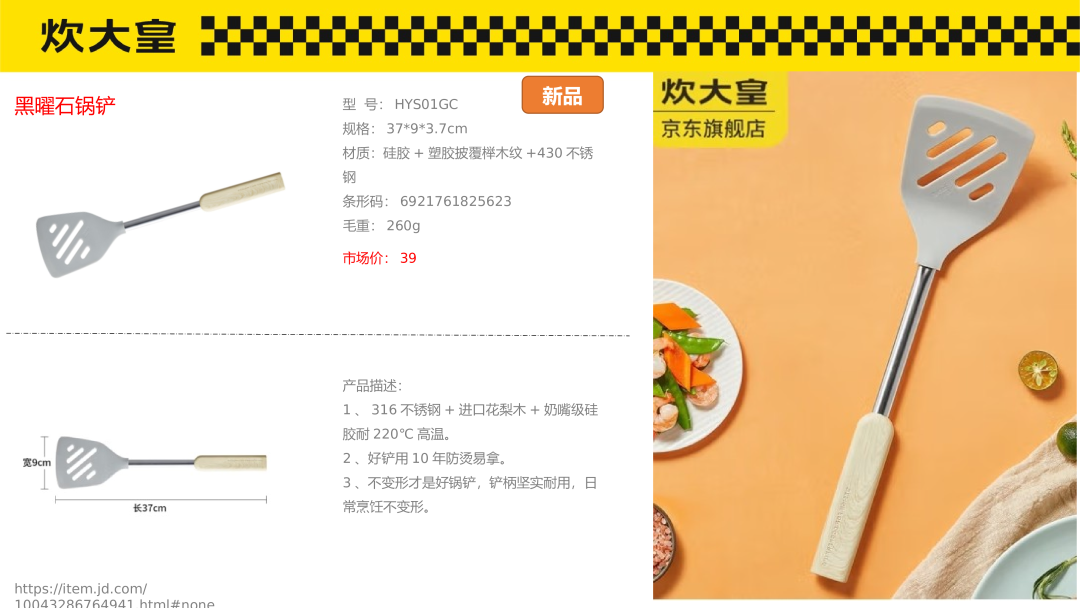Click the spatula dimensions diagram image

pyautogui.click(x=145, y=474)
